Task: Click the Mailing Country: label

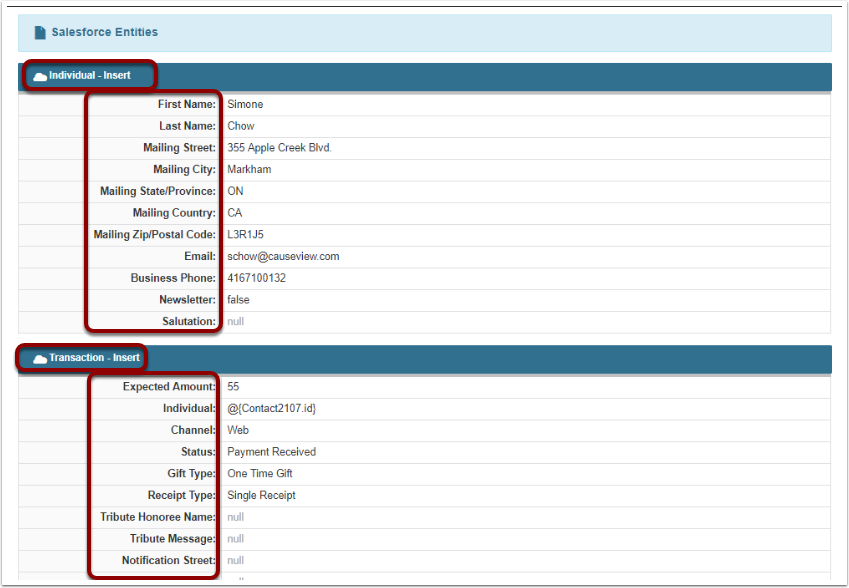Action: click(x=174, y=213)
